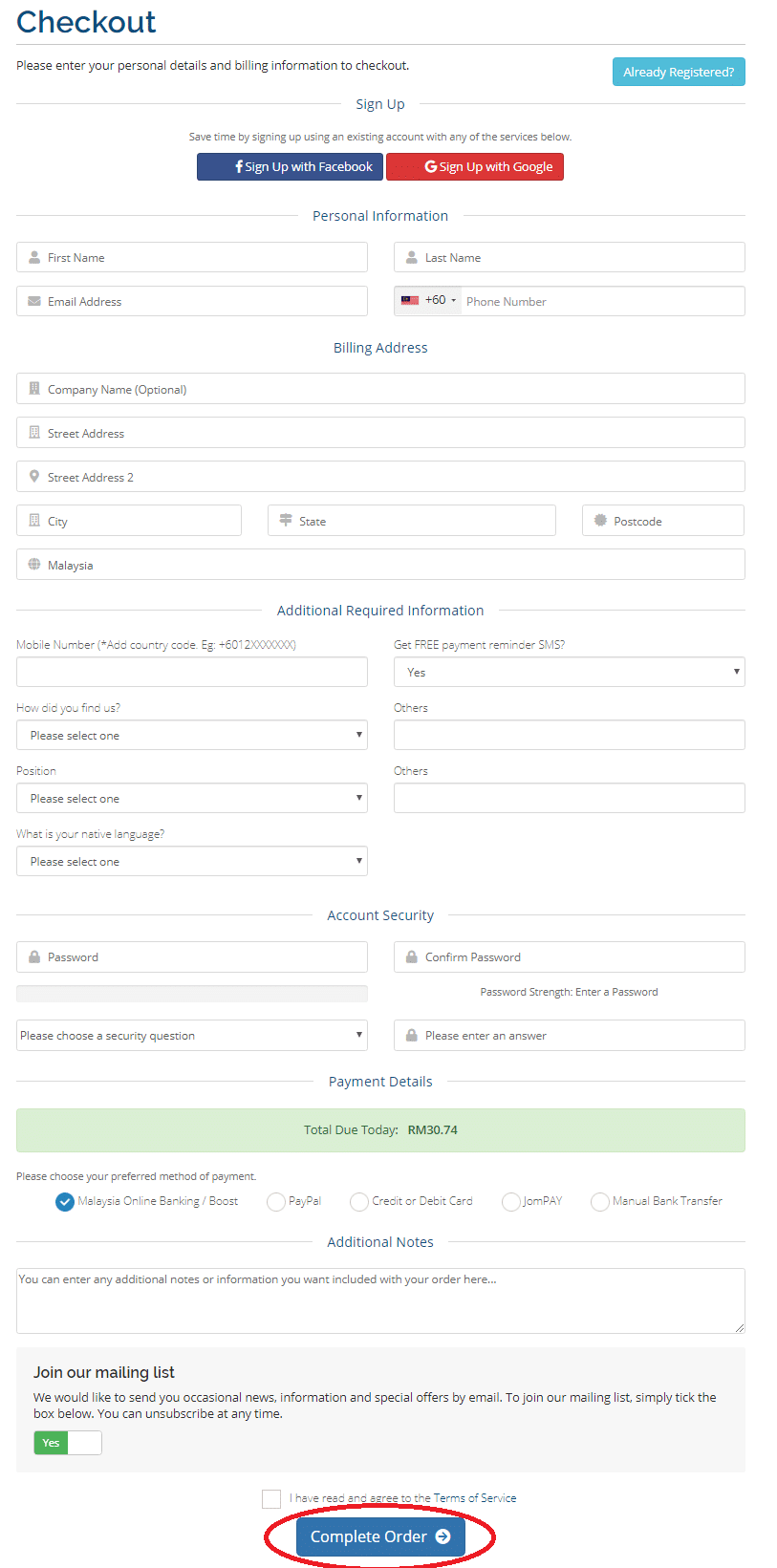Screen dimensions: 777x1568
Task: Tick the Terms of Service agreement checkbox
Action: click(x=271, y=1499)
